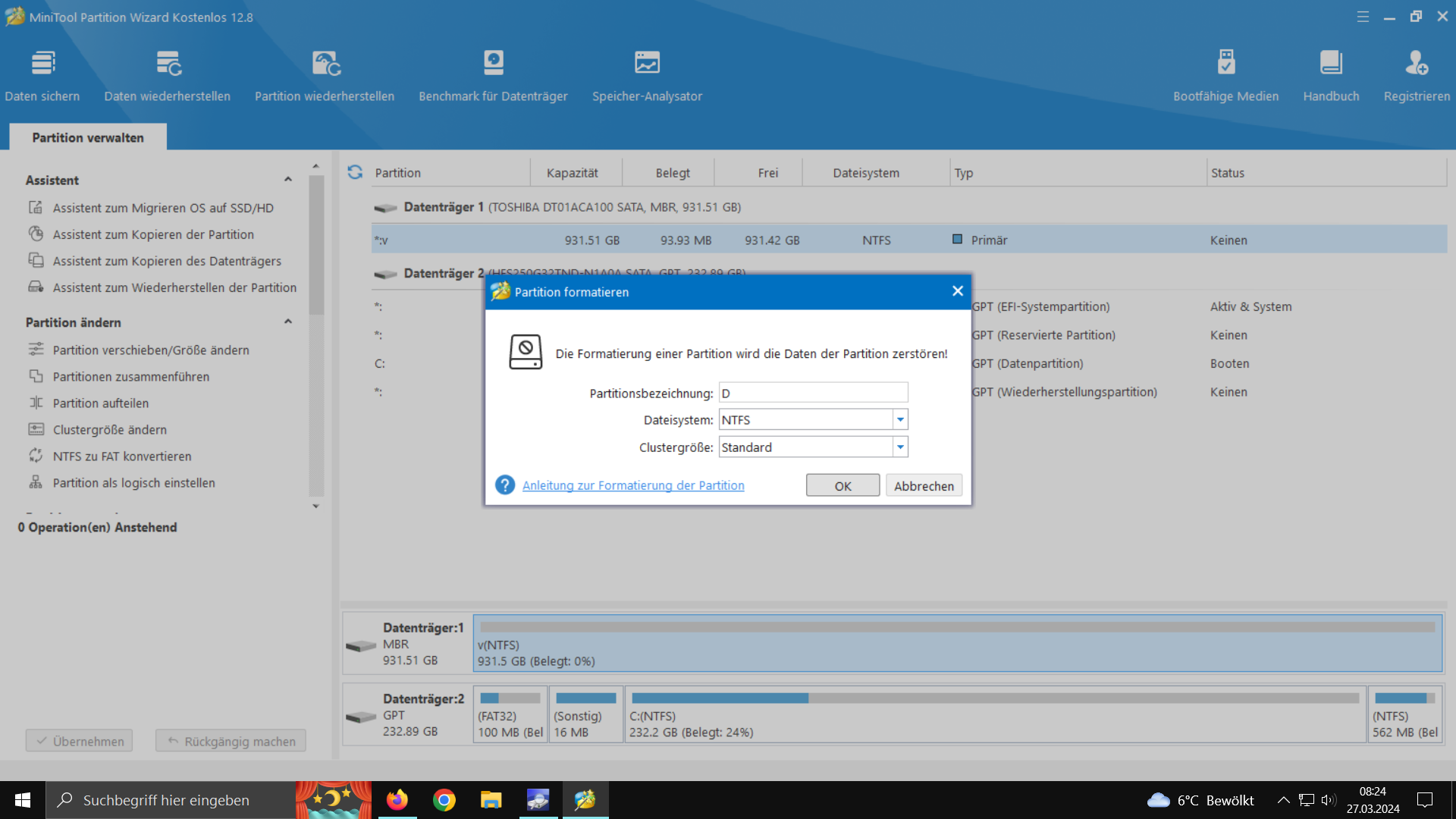Select the Partition verwalten tab
Screen dimensions: 1456x819
88,137
